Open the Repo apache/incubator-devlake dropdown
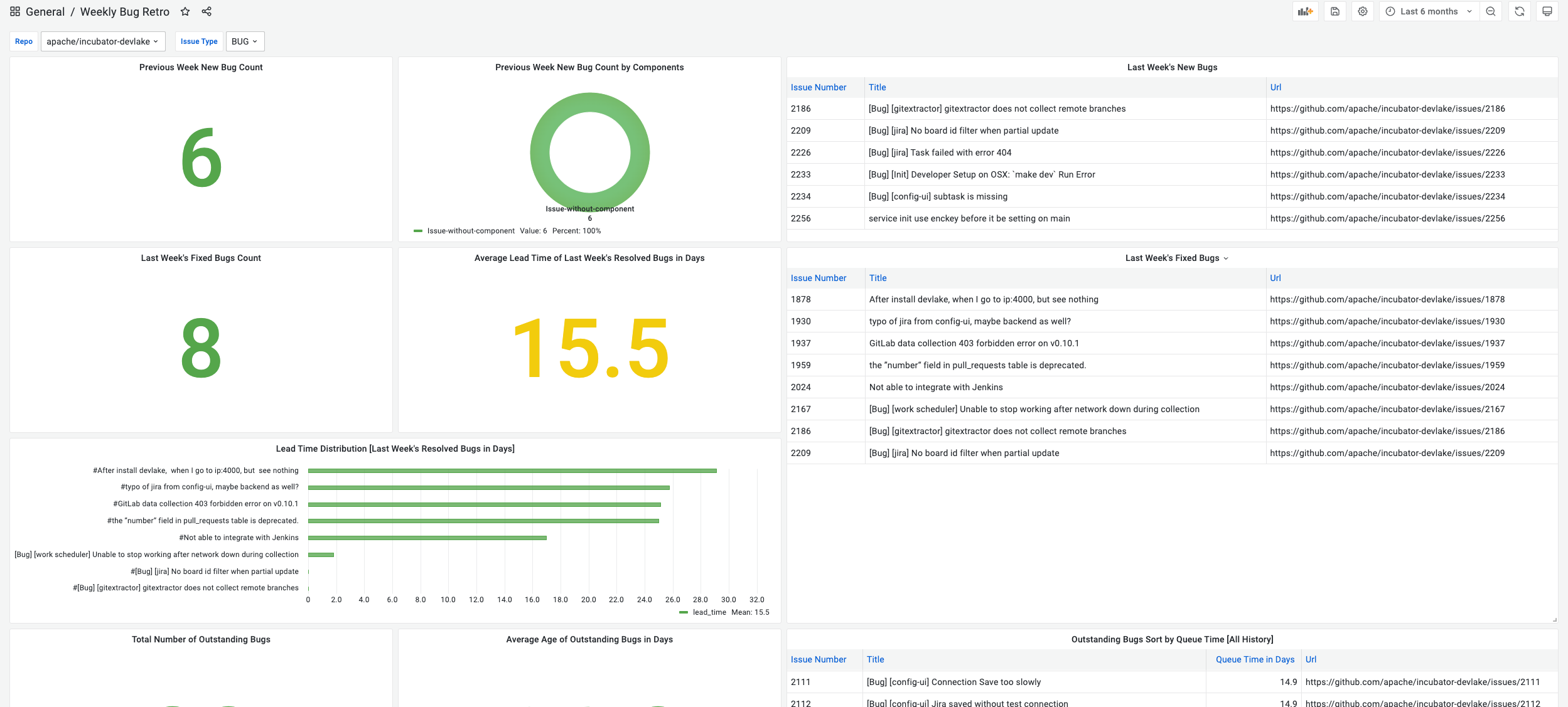 tap(103, 41)
